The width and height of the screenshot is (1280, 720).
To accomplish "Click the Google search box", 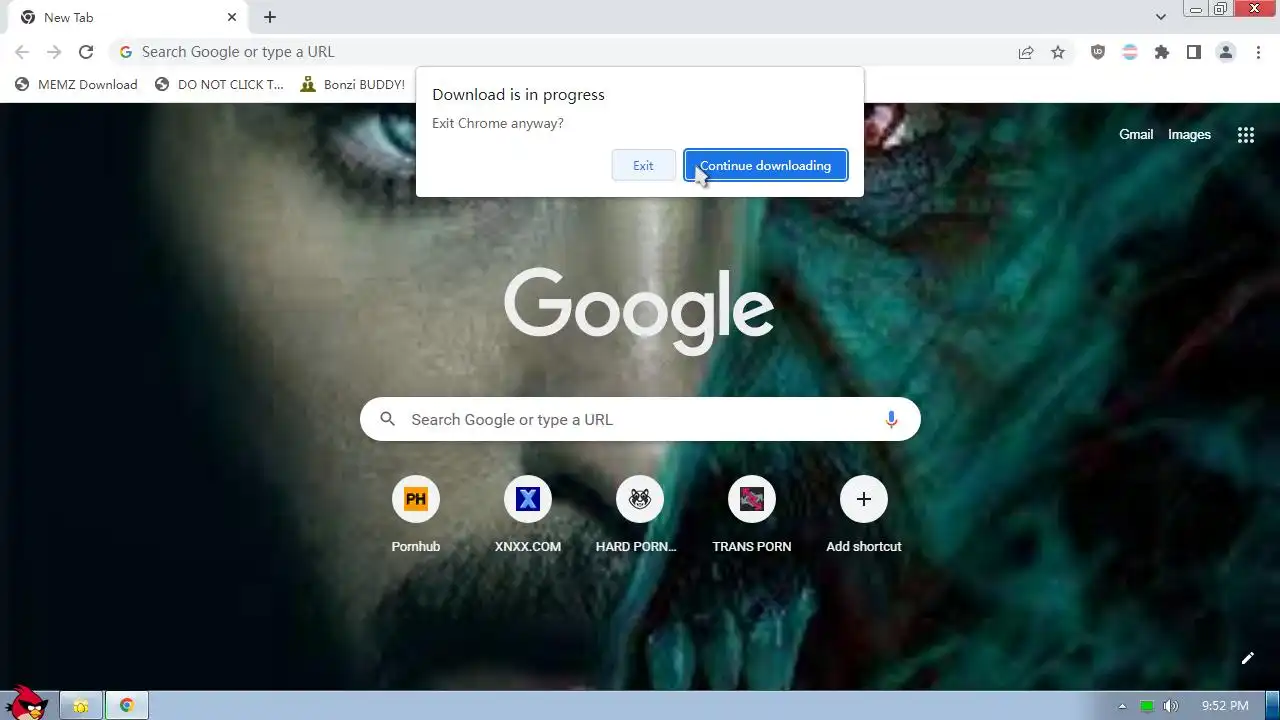I will click(640, 420).
